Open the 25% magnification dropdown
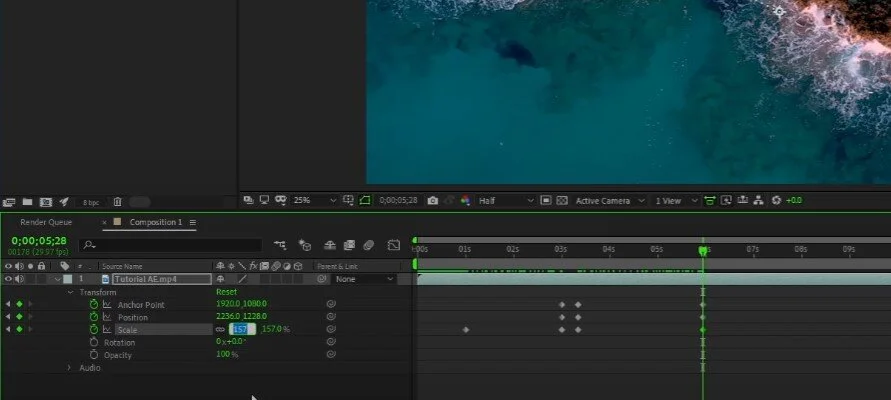891x400 pixels. [x=314, y=201]
